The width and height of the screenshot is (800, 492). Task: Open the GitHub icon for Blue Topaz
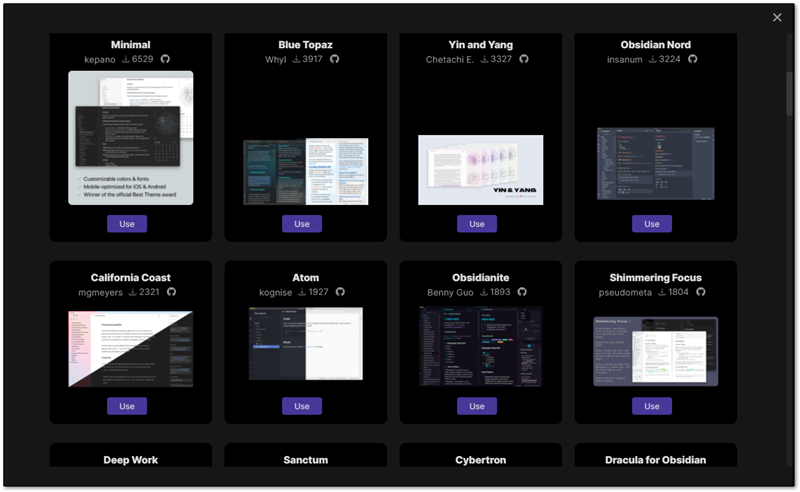point(335,59)
